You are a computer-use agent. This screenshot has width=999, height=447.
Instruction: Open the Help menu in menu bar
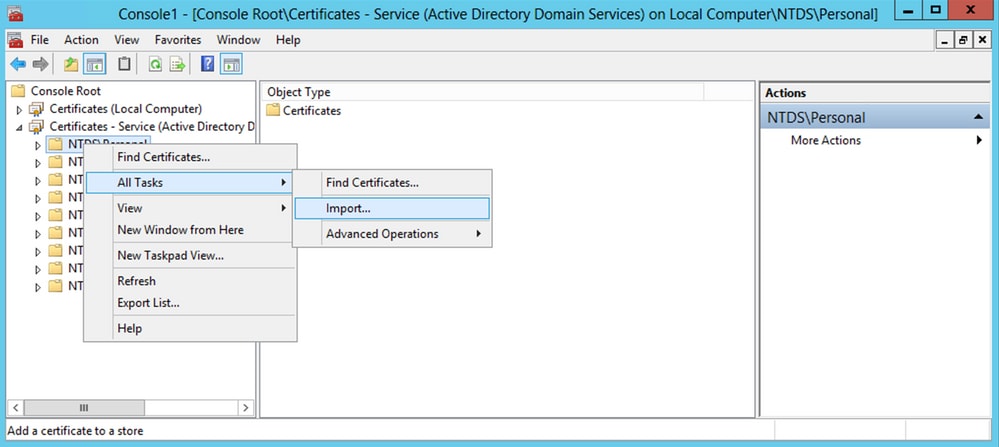[288, 39]
